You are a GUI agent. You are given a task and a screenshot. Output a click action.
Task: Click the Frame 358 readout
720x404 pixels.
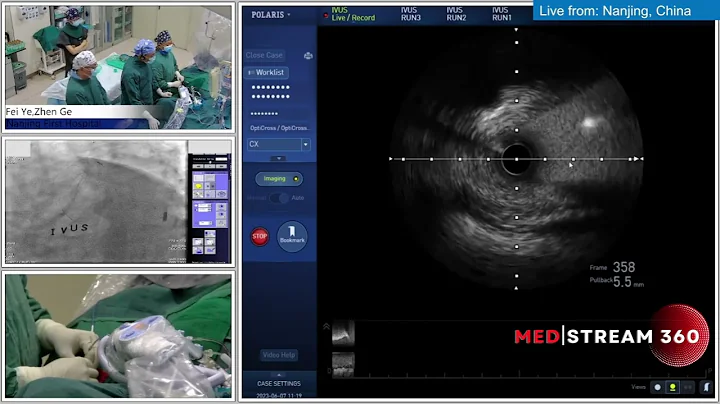(x=613, y=267)
